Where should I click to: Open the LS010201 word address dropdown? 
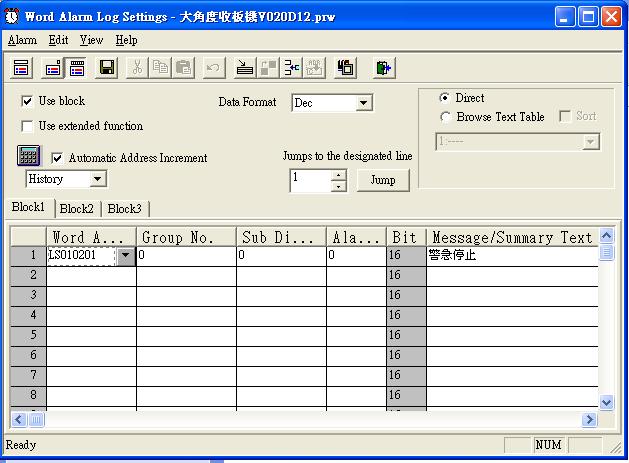(x=125, y=255)
